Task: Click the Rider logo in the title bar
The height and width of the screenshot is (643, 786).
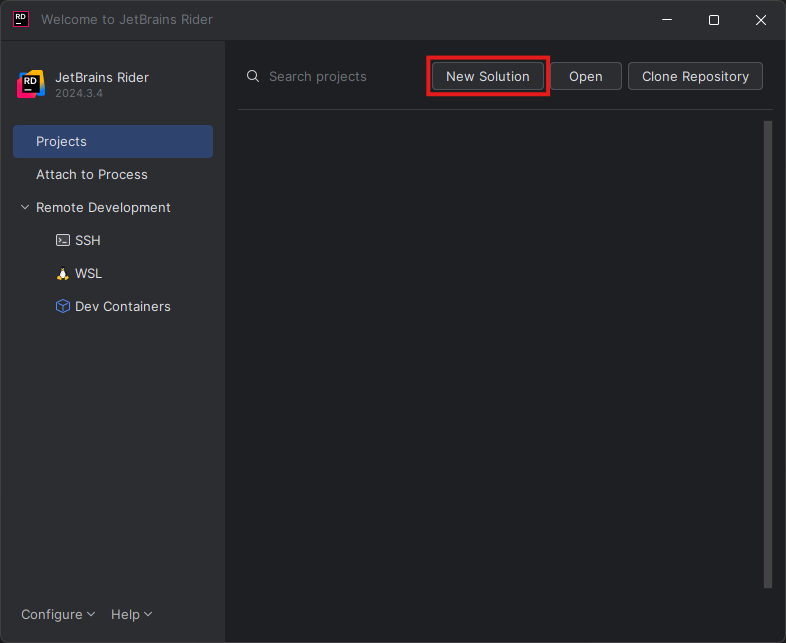Action: pyautogui.click(x=21, y=20)
